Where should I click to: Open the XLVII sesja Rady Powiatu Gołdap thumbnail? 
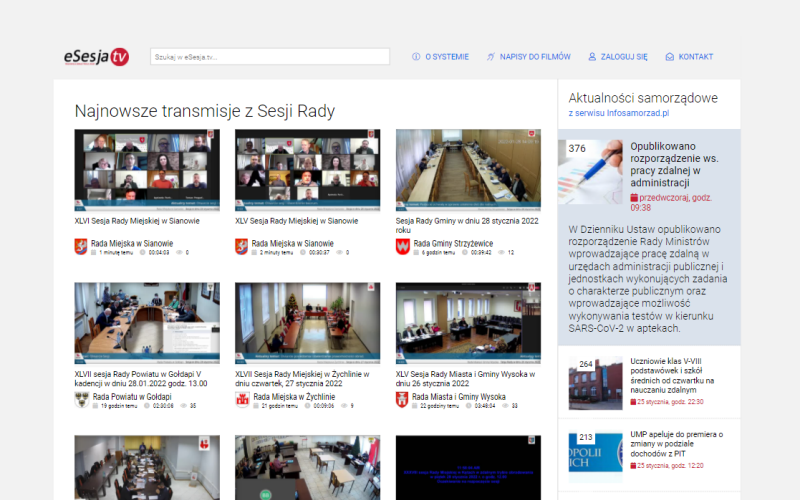coord(147,323)
